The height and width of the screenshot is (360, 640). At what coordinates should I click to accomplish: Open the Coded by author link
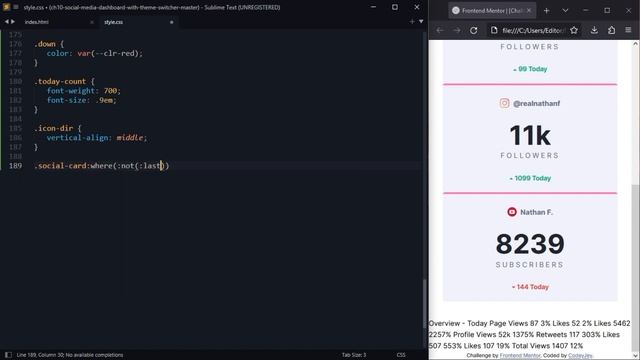[580, 356]
